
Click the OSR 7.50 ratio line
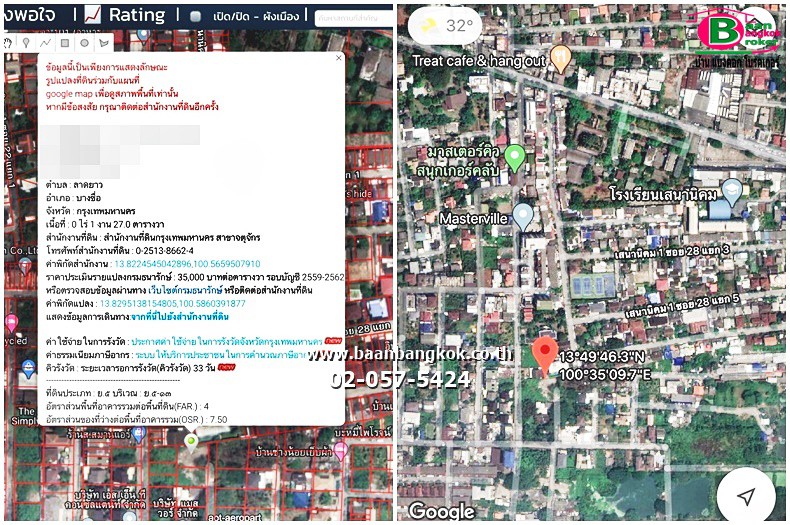click(137, 419)
